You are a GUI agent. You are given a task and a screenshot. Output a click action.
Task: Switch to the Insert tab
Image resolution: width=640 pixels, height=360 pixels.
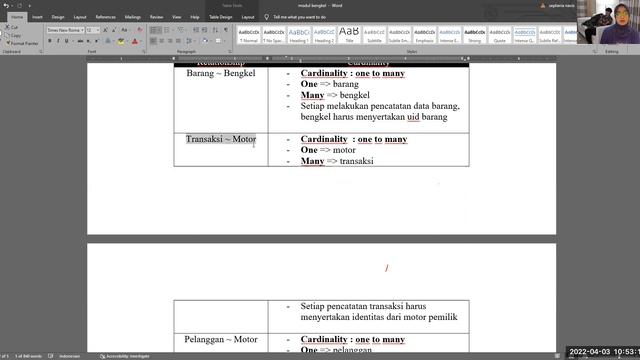[x=37, y=17]
